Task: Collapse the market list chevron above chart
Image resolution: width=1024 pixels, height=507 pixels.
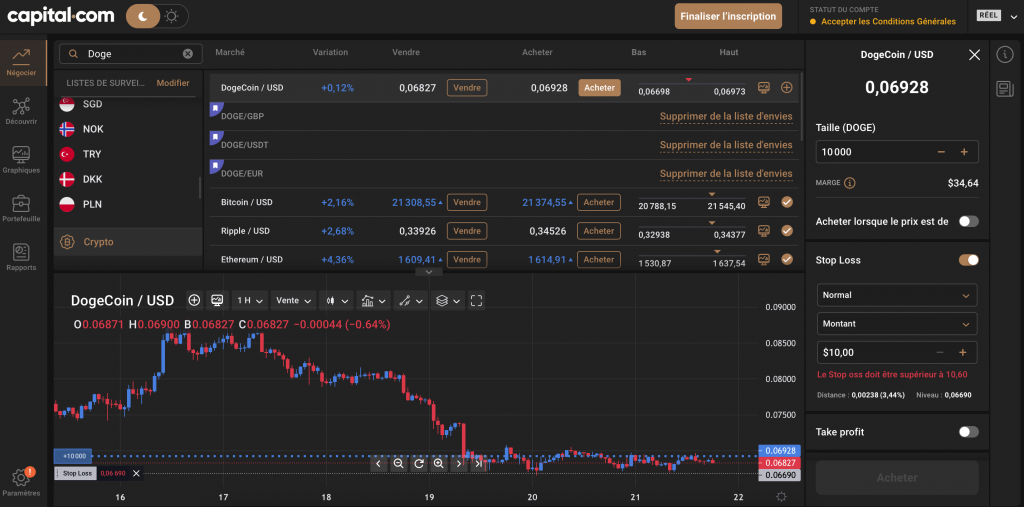Action: click(x=428, y=271)
